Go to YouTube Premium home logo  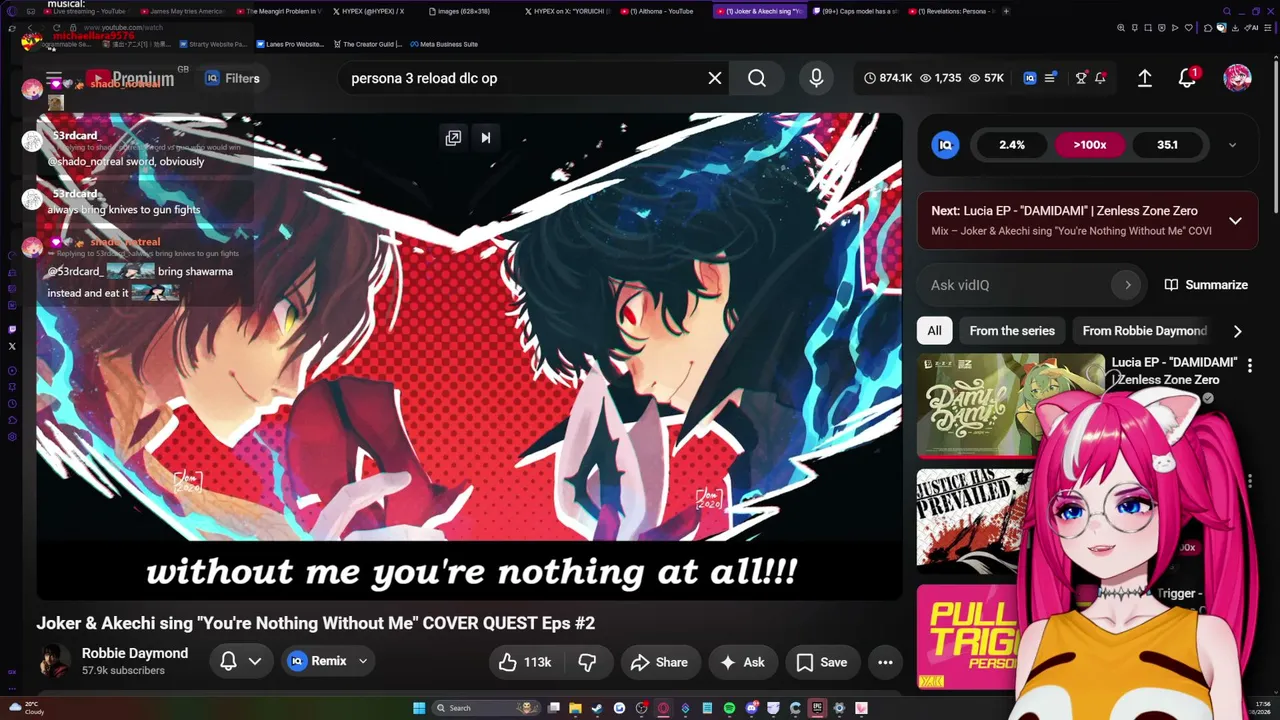pos(130,78)
